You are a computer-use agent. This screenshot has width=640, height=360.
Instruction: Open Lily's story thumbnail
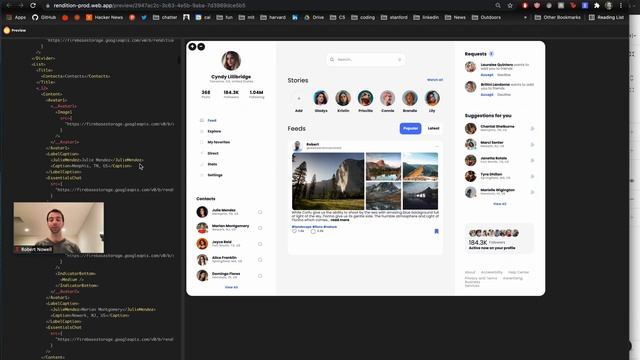(x=432, y=98)
